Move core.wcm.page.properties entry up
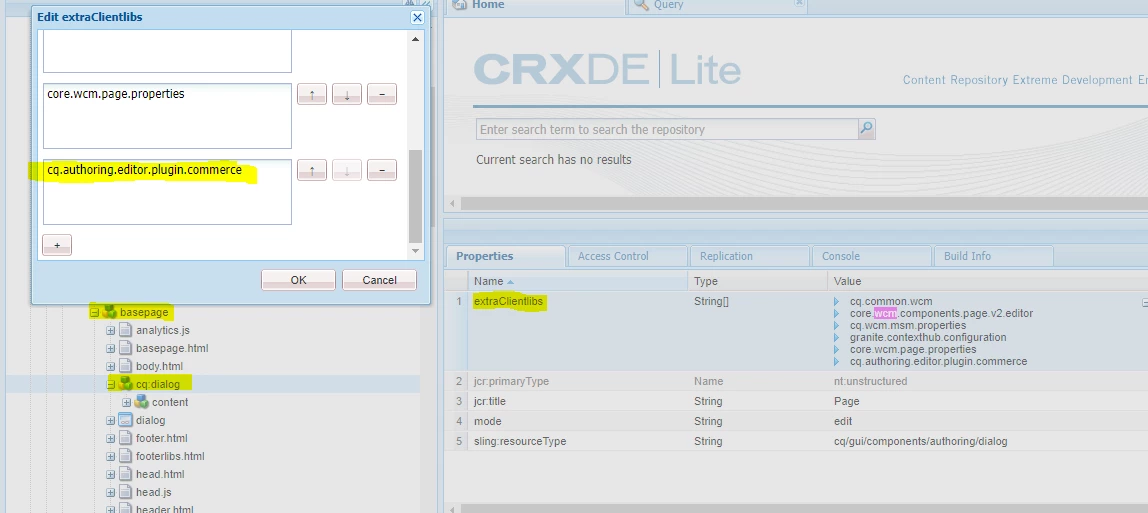Screen dimensions: 1148x513 (312, 94)
